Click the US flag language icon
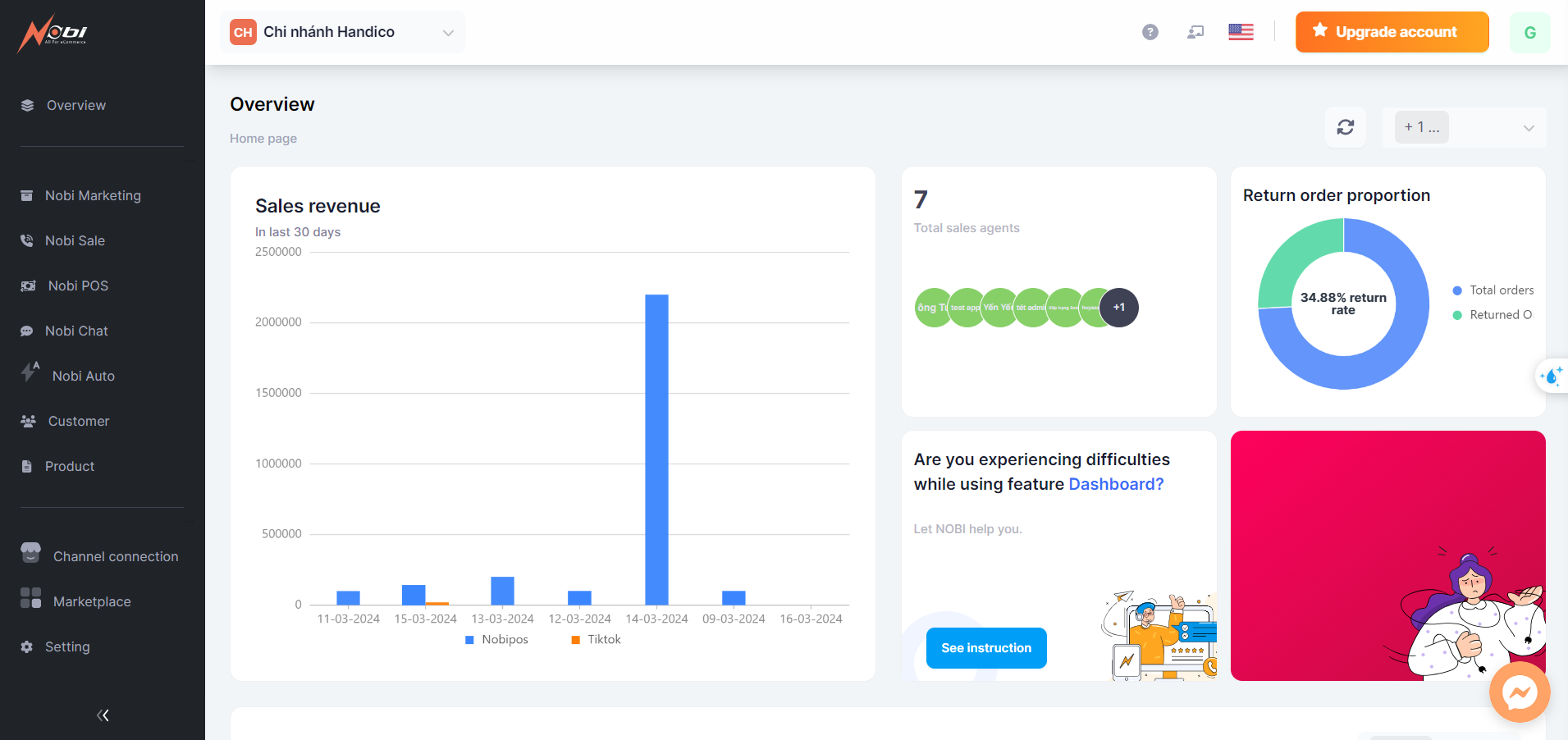The width and height of the screenshot is (1568, 740). tap(1241, 32)
